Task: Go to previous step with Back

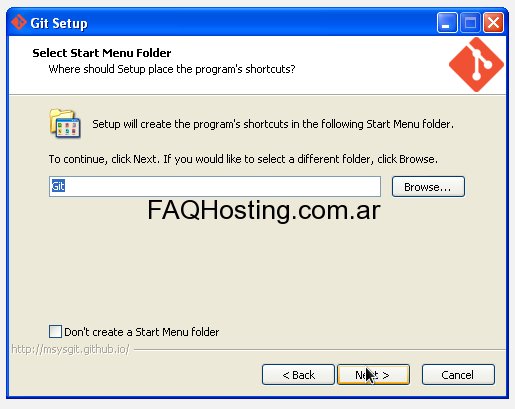Action: (298, 375)
